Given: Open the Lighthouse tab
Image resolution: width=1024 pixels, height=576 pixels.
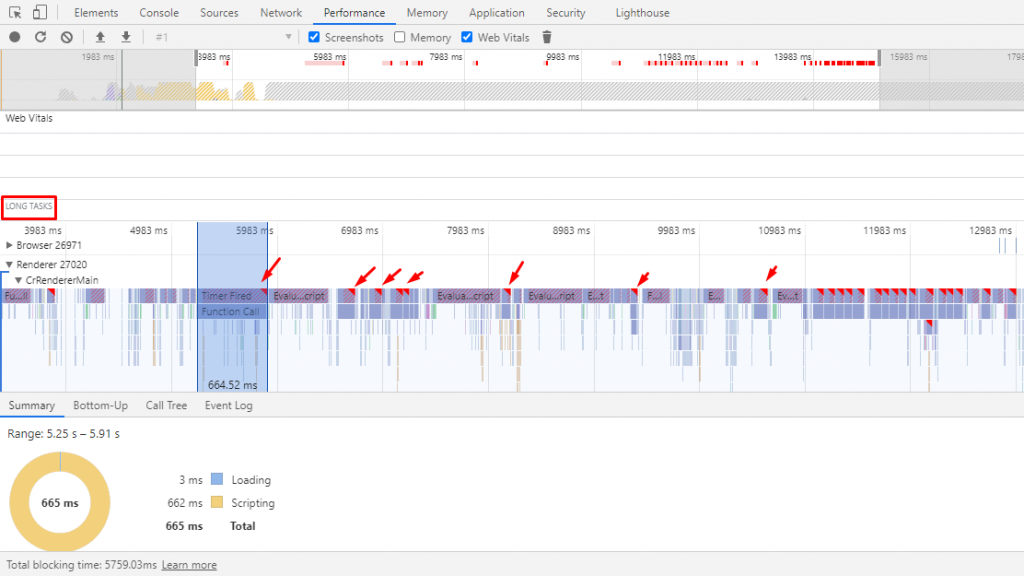Looking at the screenshot, I should (x=642, y=12).
